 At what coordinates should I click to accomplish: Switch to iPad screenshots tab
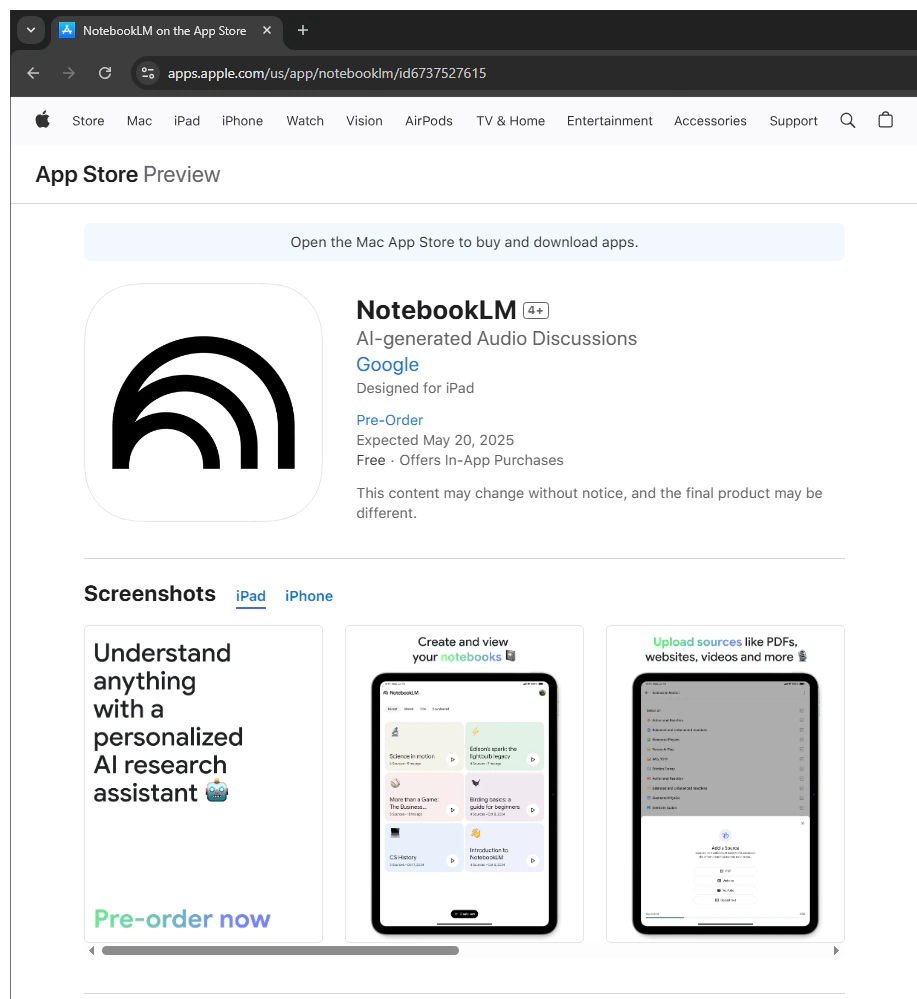(x=250, y=596)
